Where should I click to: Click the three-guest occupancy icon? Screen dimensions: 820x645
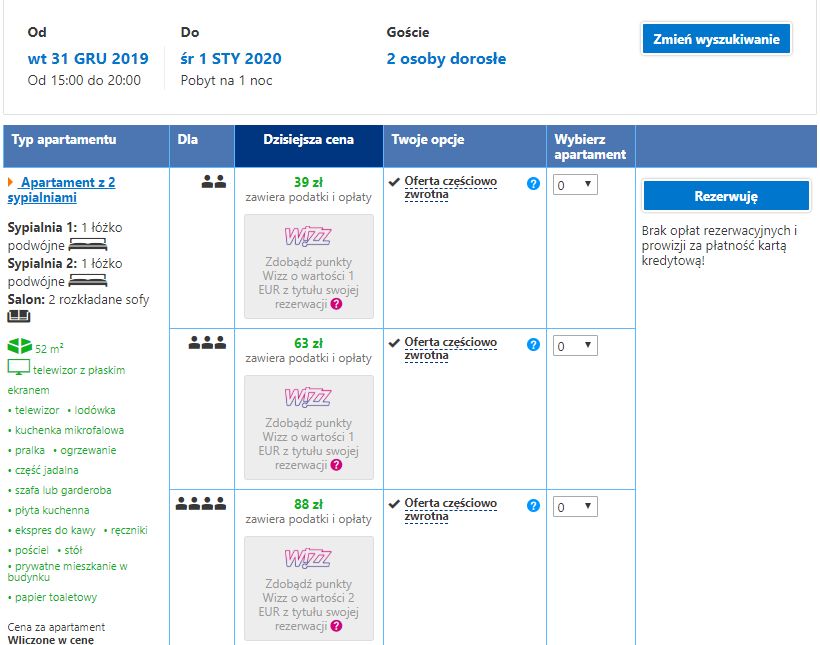207,343
